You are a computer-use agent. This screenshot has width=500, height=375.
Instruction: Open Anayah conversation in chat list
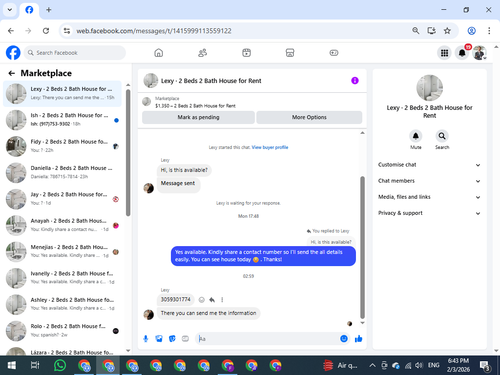(x=62, y=225)
